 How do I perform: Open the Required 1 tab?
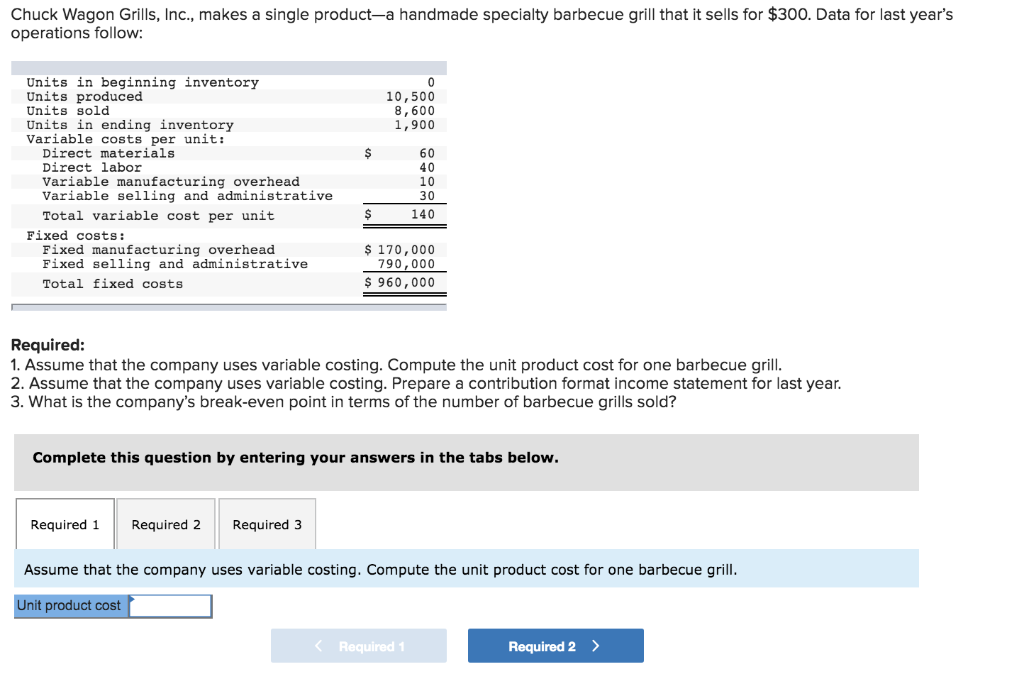pyautogui.click(x=65, y=525)
